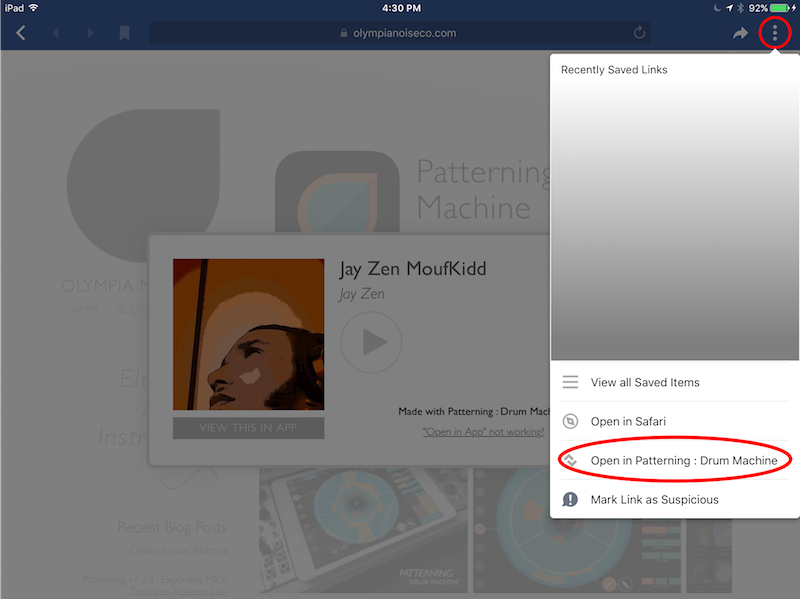Image resolution: width=800 pixels, height=599 pixels.
Task: Tap the Patterning app logo on the page
Action: 337,192
